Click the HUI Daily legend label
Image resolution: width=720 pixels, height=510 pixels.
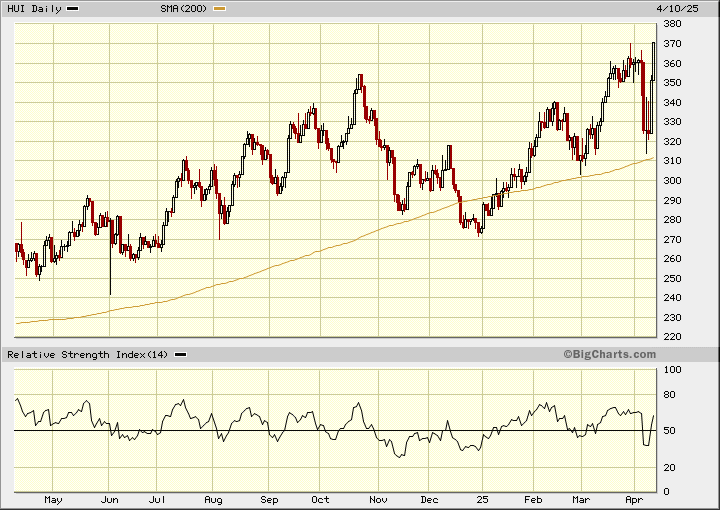[34, 9]
